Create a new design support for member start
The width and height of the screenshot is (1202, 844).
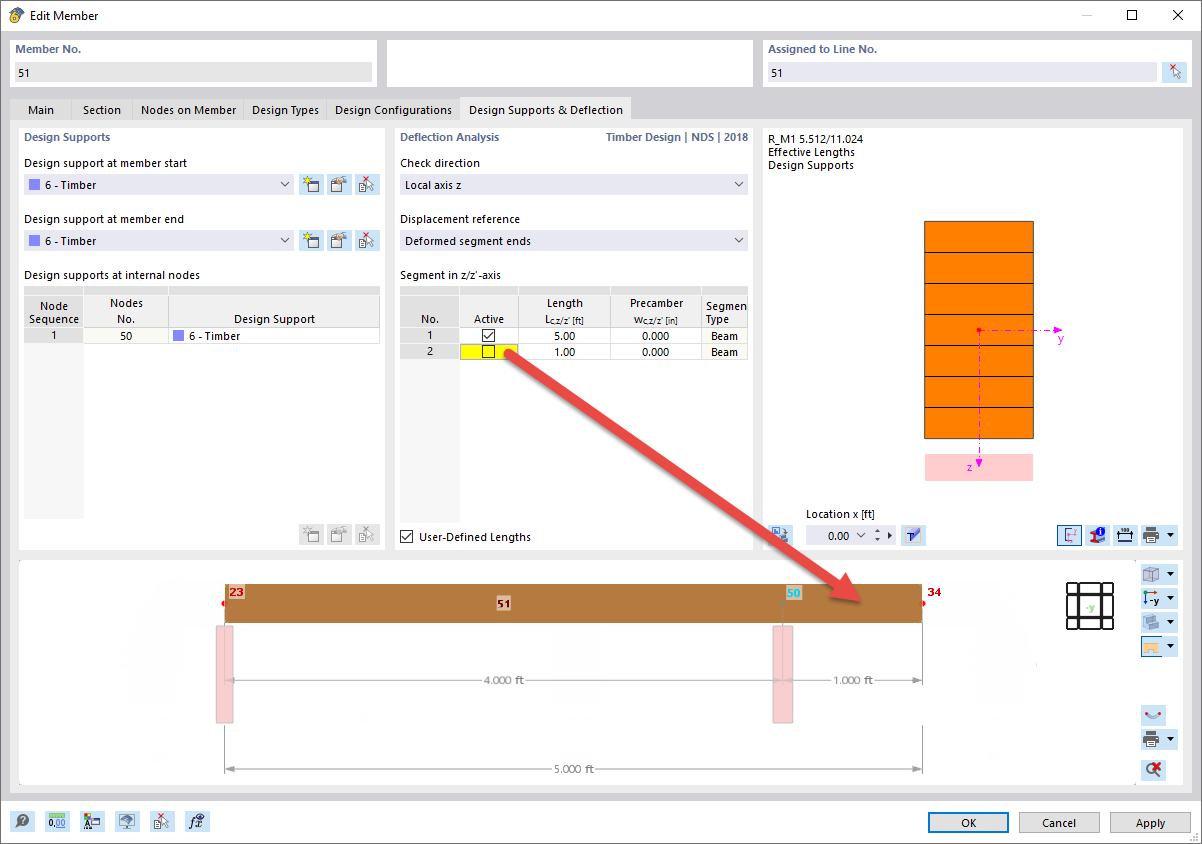point(311,184)
